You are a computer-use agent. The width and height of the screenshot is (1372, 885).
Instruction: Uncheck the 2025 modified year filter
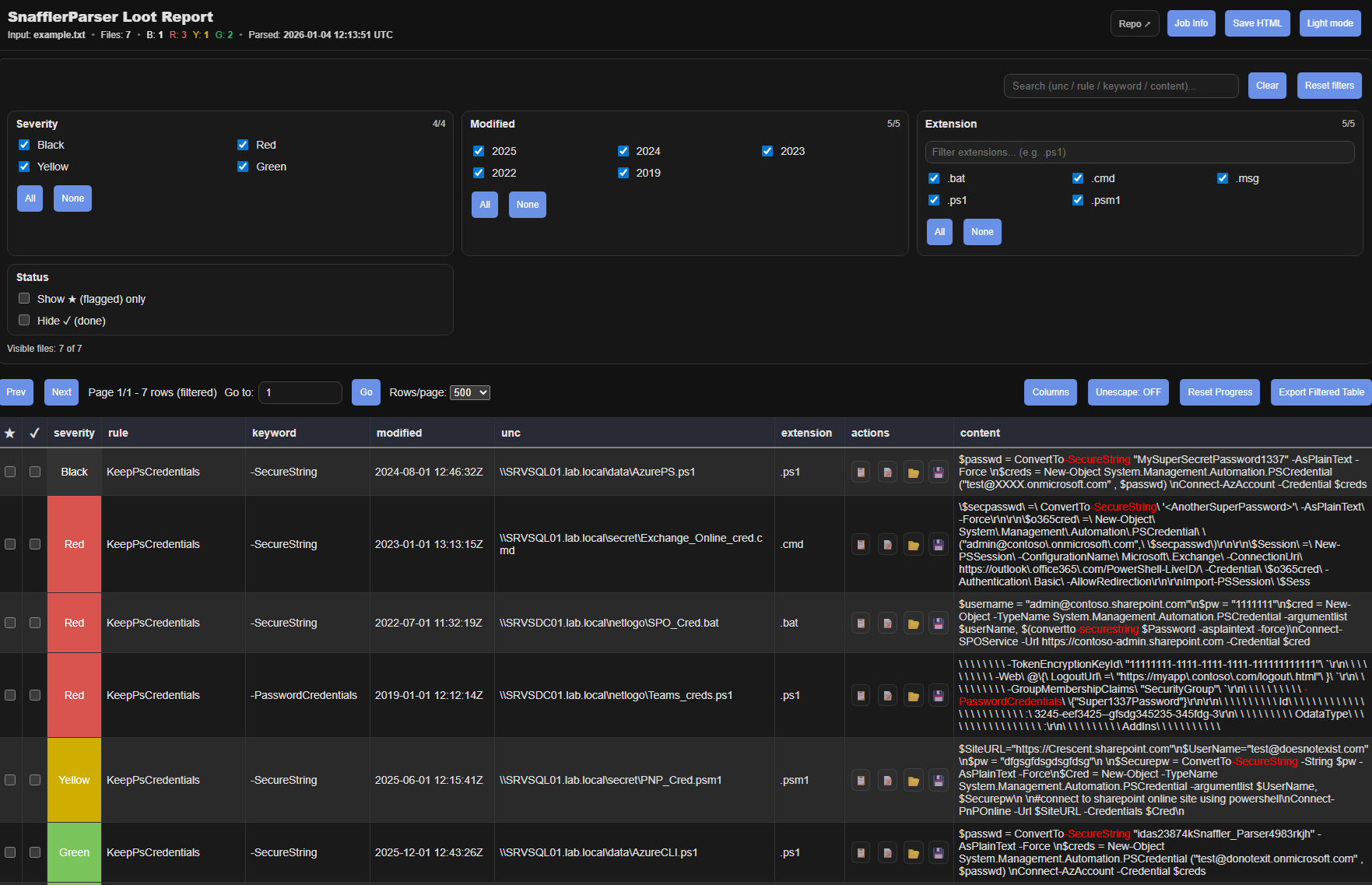pos(479,151)
